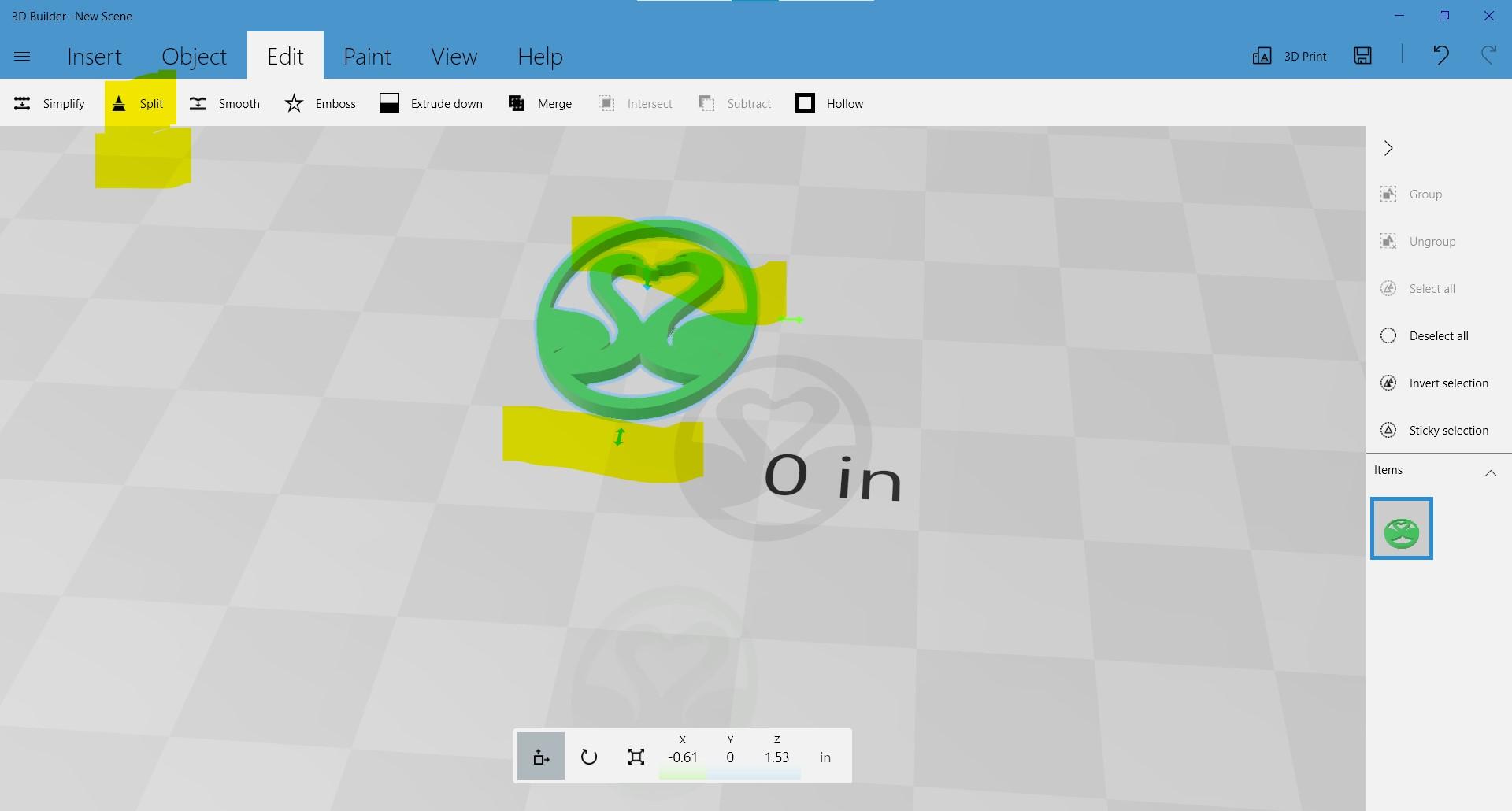Click the Group command
The image size is (1512, 811).
(1411, 194)
